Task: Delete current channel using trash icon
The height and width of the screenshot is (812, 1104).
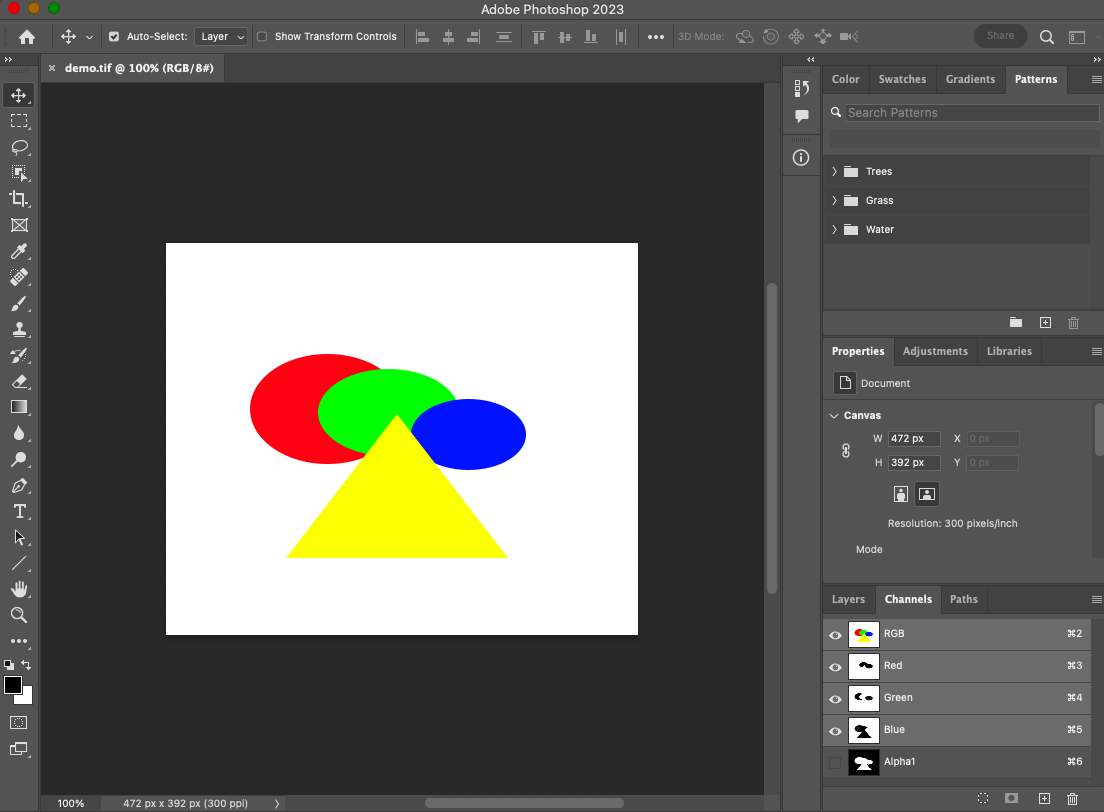Action: click(1073, 798)
